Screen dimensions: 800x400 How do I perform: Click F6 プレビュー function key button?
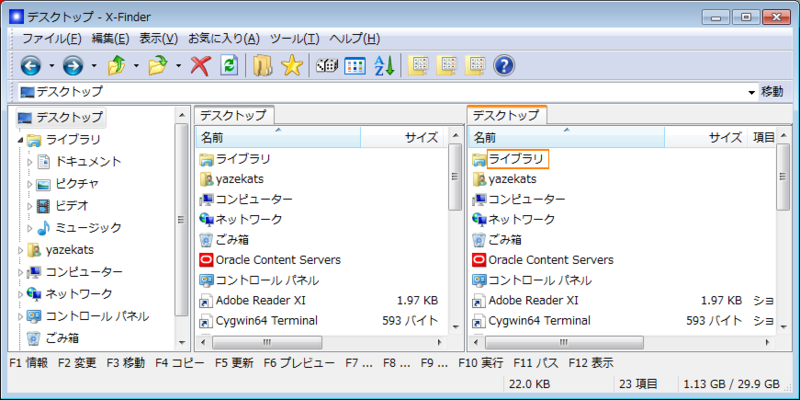click(299, 363)
